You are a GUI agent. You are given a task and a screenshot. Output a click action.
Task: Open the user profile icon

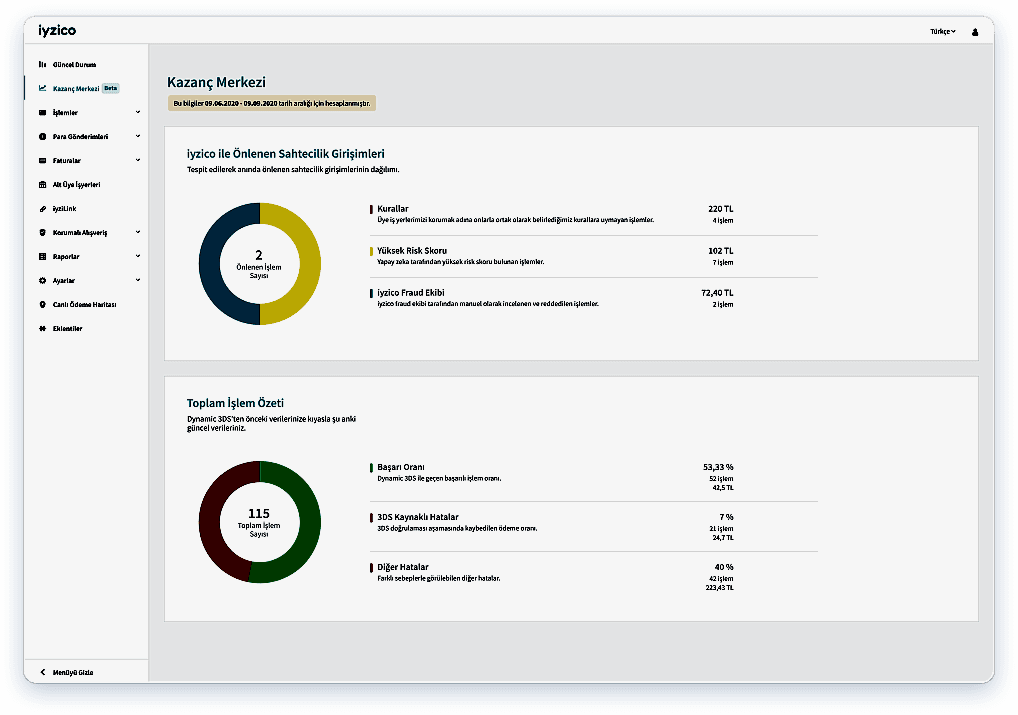pos(975,32)
